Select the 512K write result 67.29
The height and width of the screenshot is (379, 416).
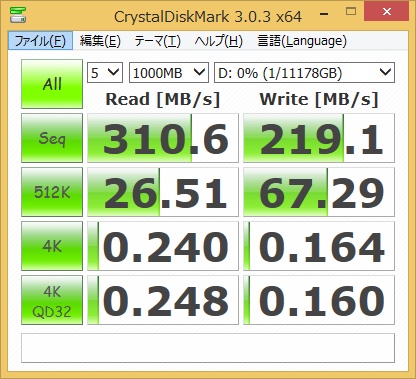[319, 192]
